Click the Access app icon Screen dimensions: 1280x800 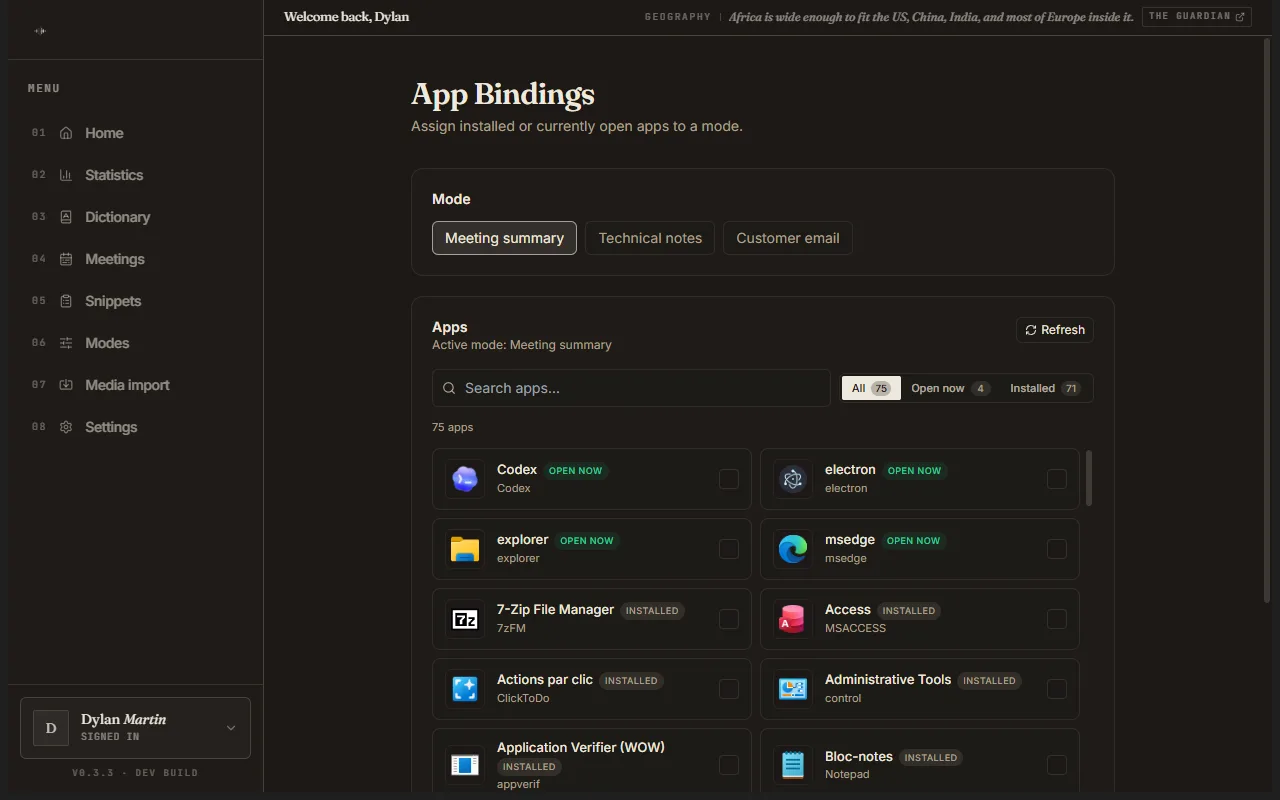pyautogui.click(x=793, y=619)
